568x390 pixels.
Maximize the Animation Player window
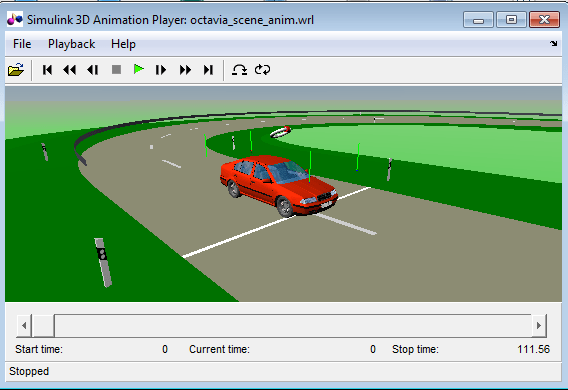[511, 20]
